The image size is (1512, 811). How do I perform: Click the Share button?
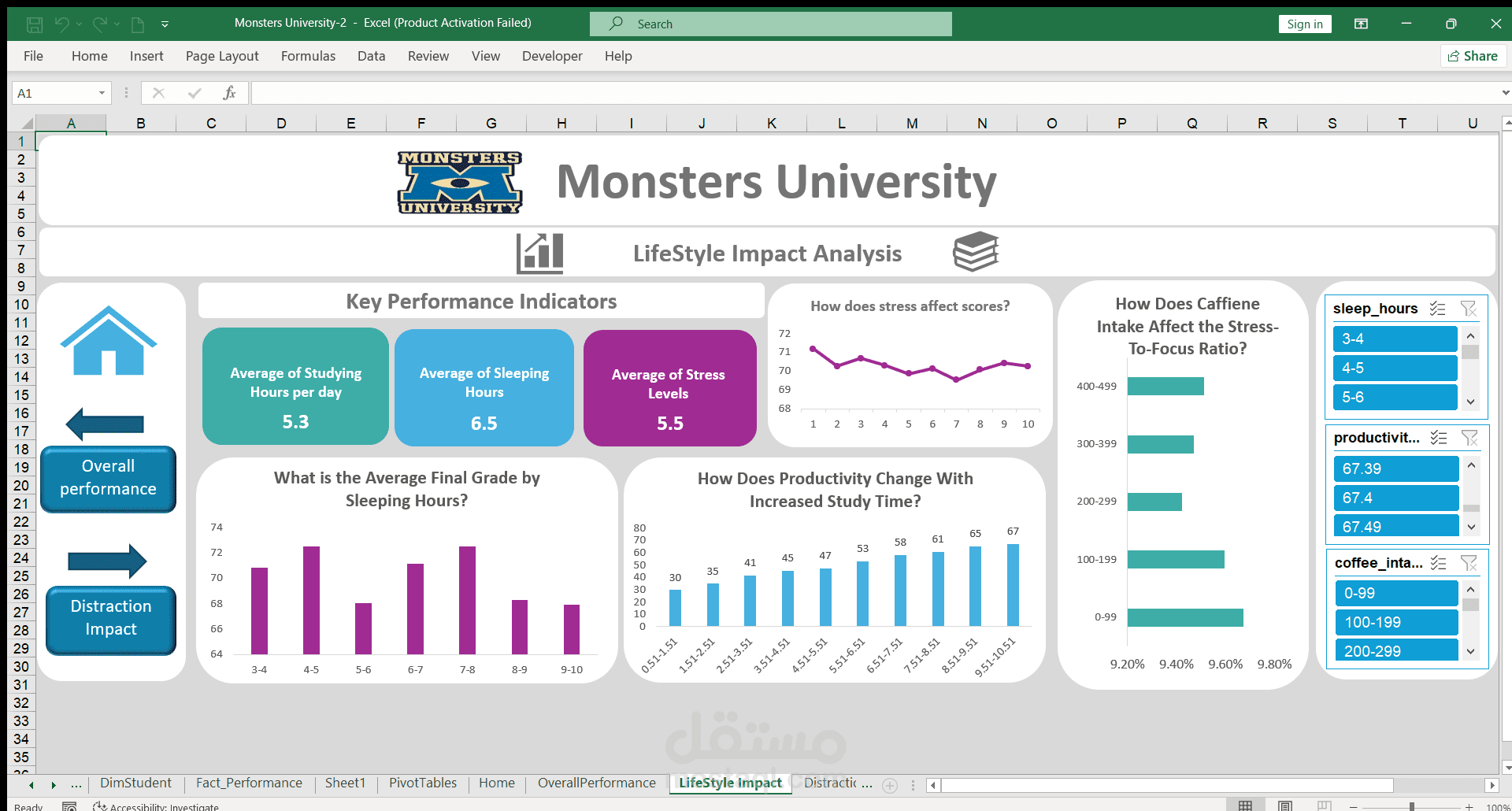tap(1473, 56)
